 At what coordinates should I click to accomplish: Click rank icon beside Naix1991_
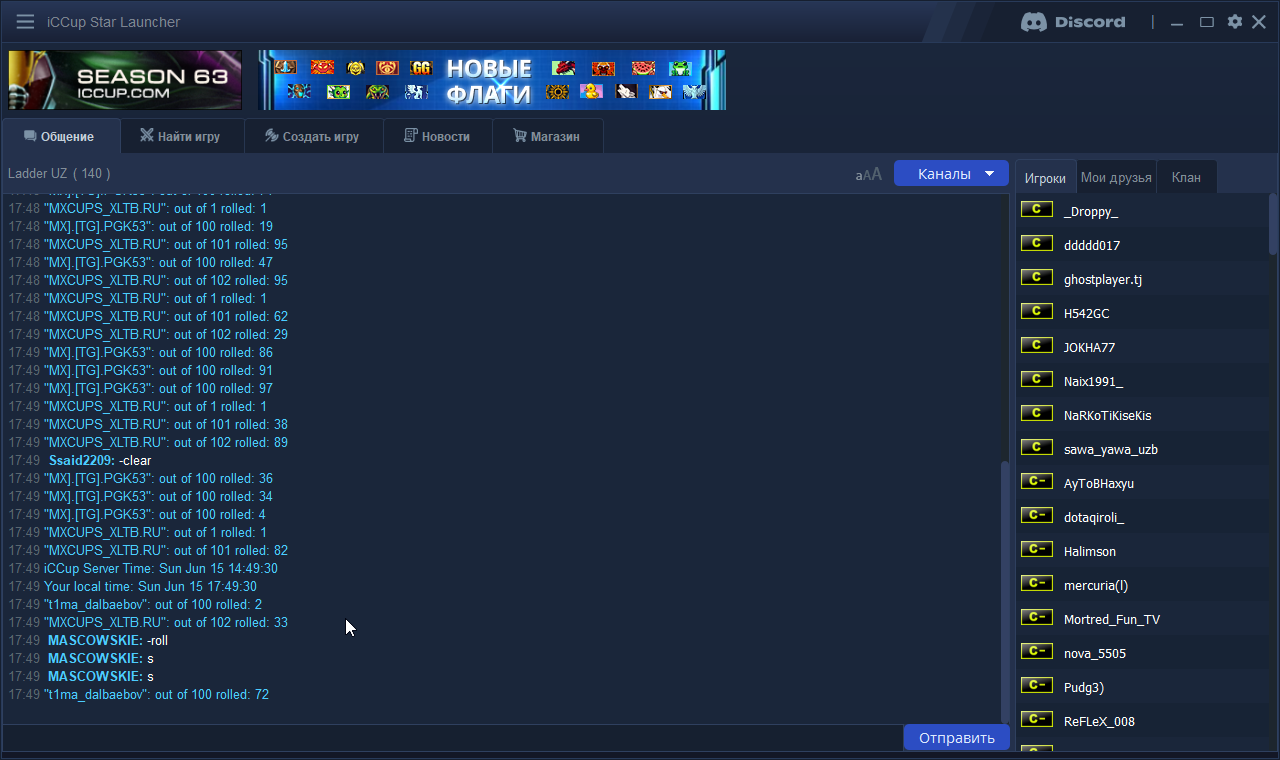[x=1036, y=379]
